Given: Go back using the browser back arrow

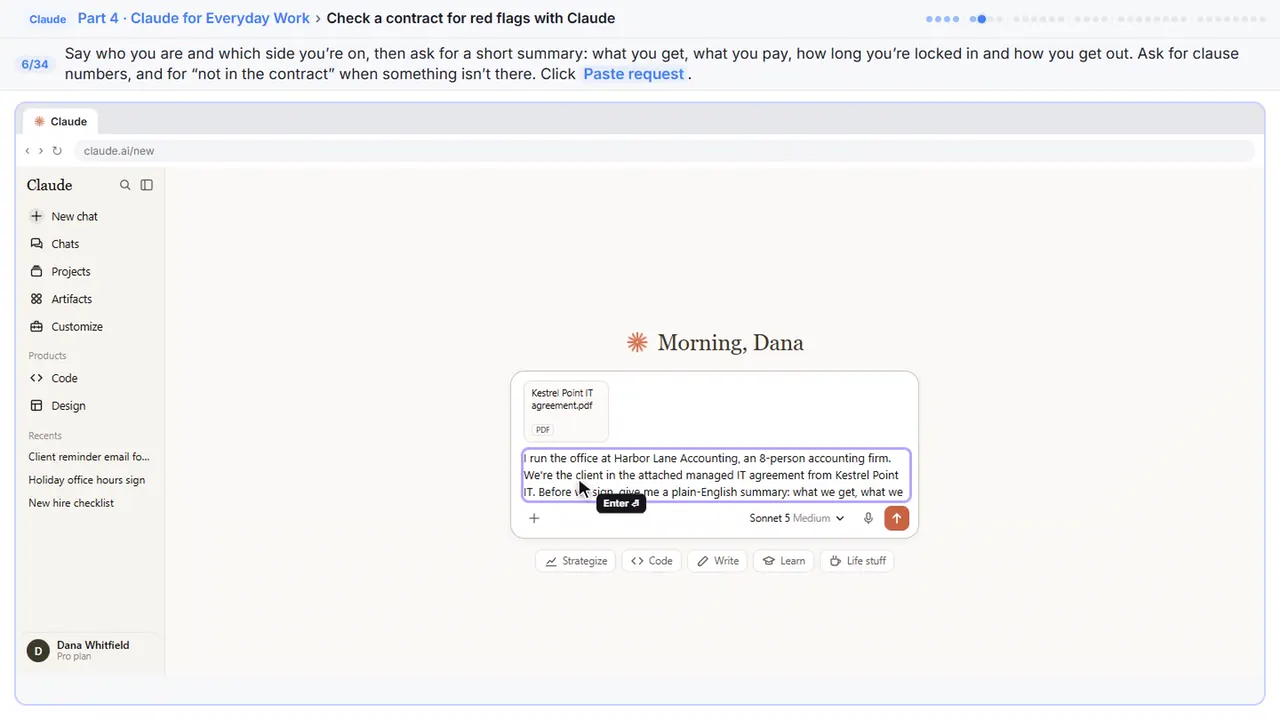Looking at the screenshot, I should (x=27, y=151).
